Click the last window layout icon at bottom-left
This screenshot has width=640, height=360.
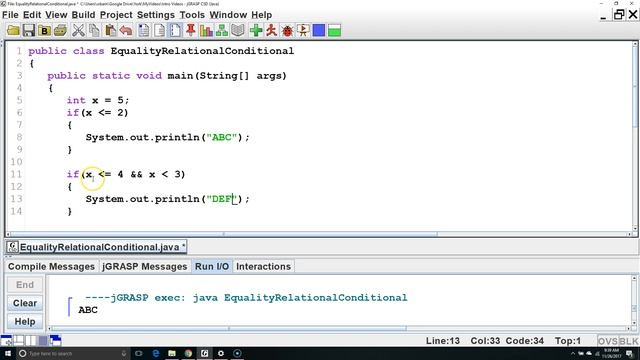pos(55,340)
